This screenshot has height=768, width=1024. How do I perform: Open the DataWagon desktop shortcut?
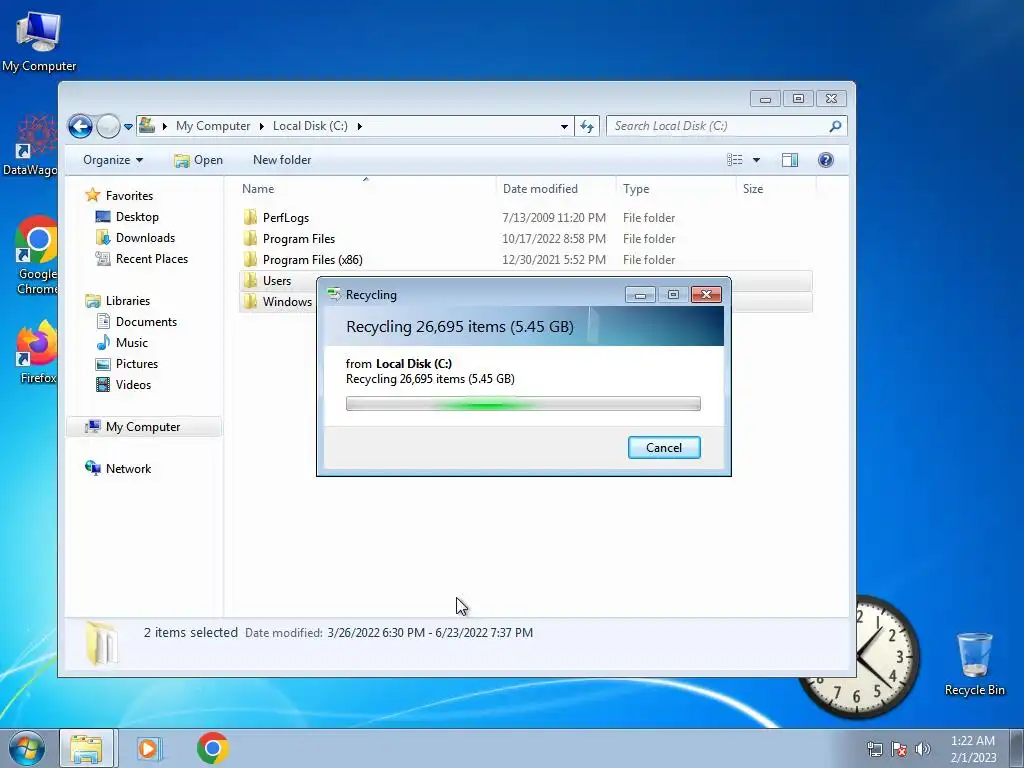(x=30, y=145)
